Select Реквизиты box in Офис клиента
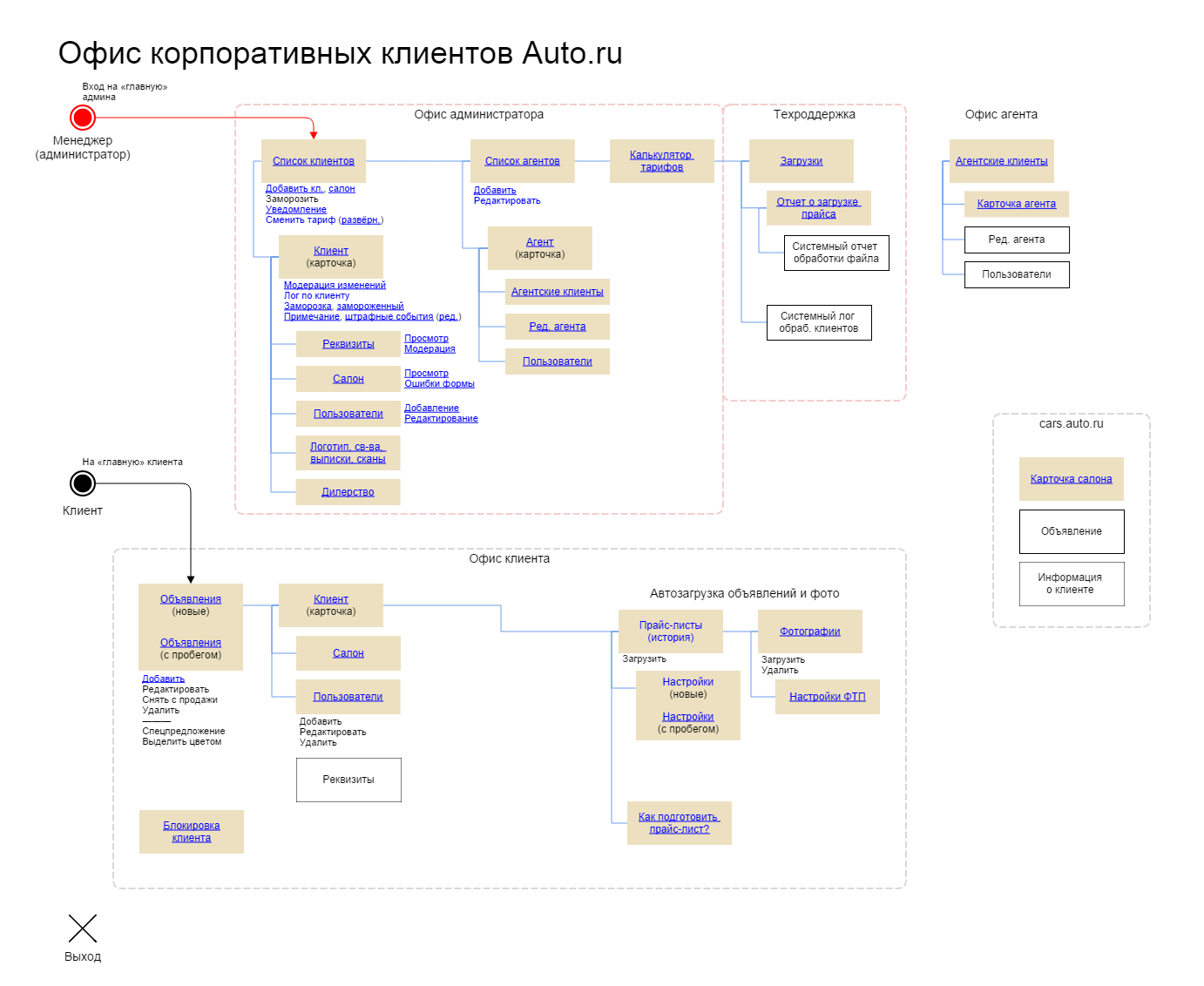Screen dimensions: 1204x986 pos(348,780)
